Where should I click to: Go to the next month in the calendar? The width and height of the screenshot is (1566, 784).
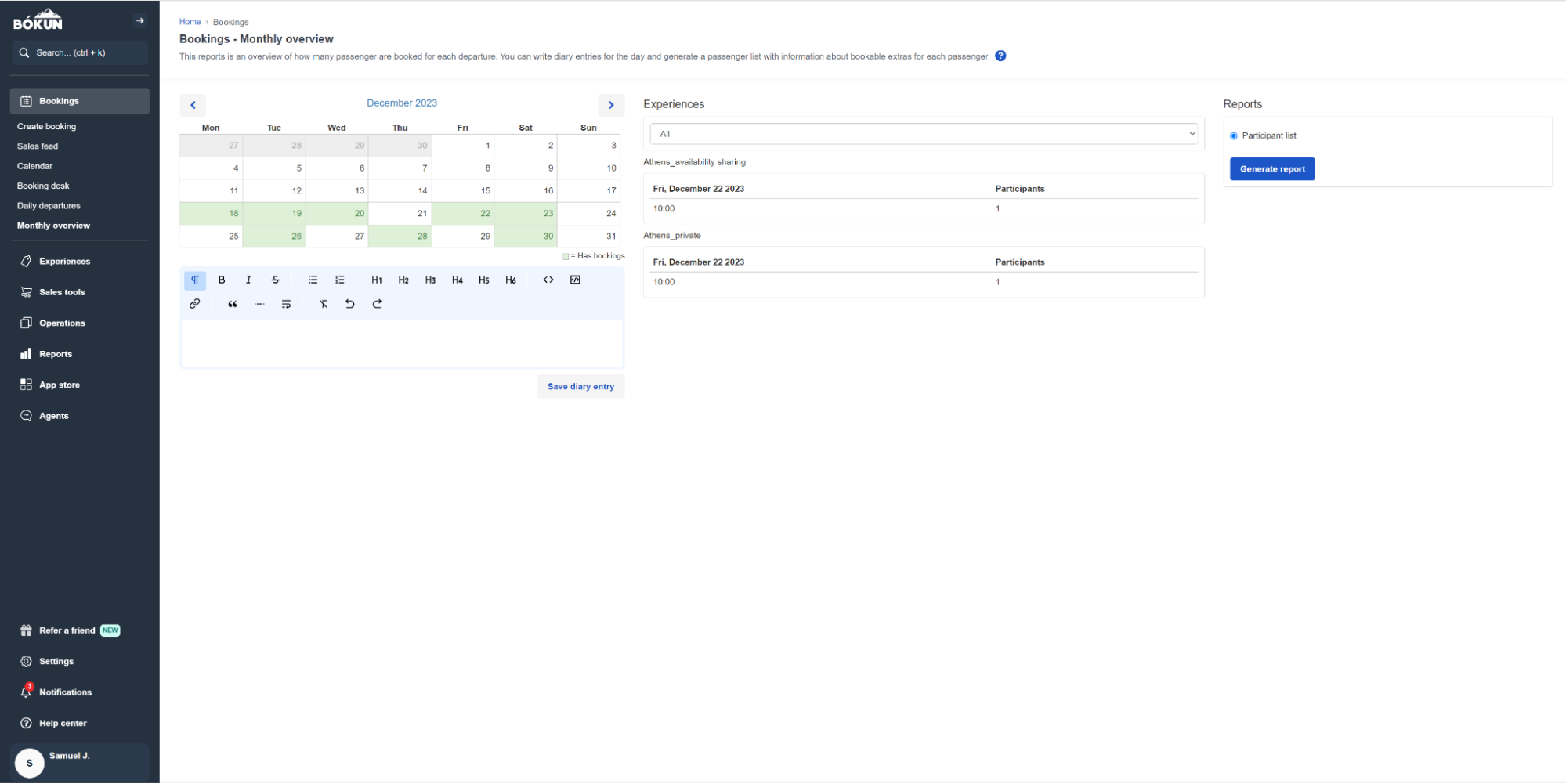click(611, 105)
